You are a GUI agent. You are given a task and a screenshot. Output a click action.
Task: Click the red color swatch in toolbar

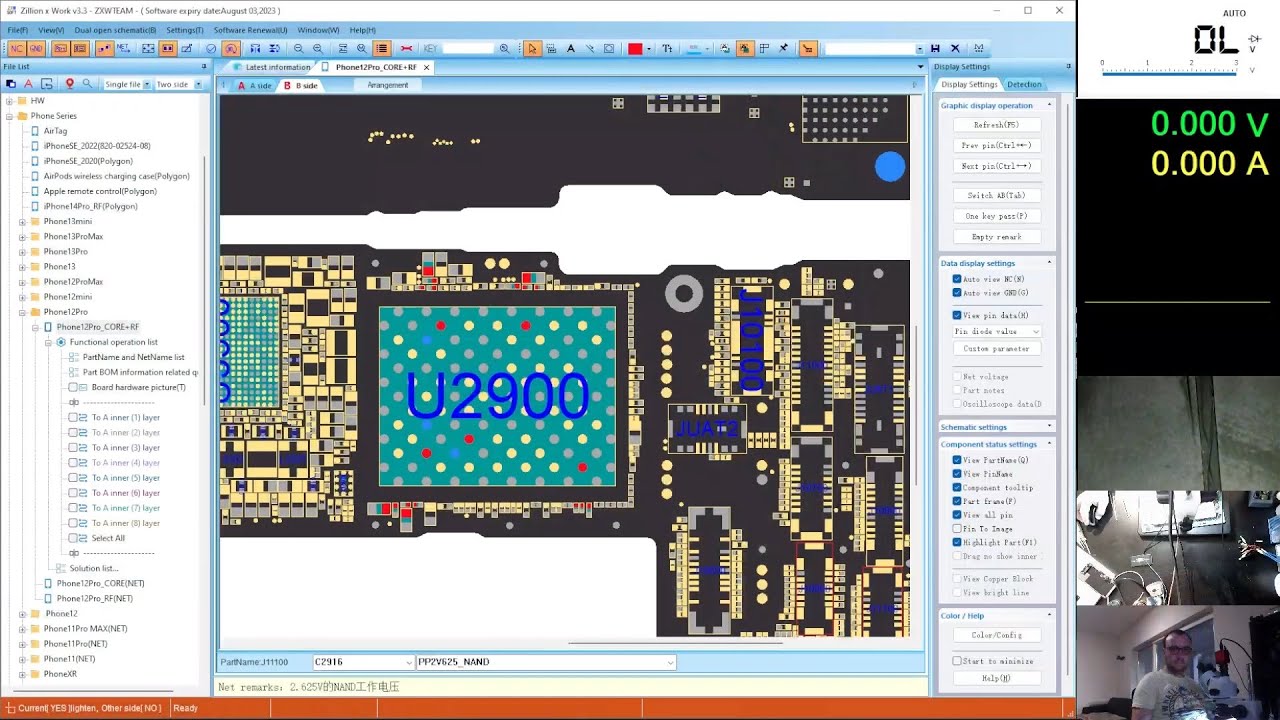(x=635, y=48)
